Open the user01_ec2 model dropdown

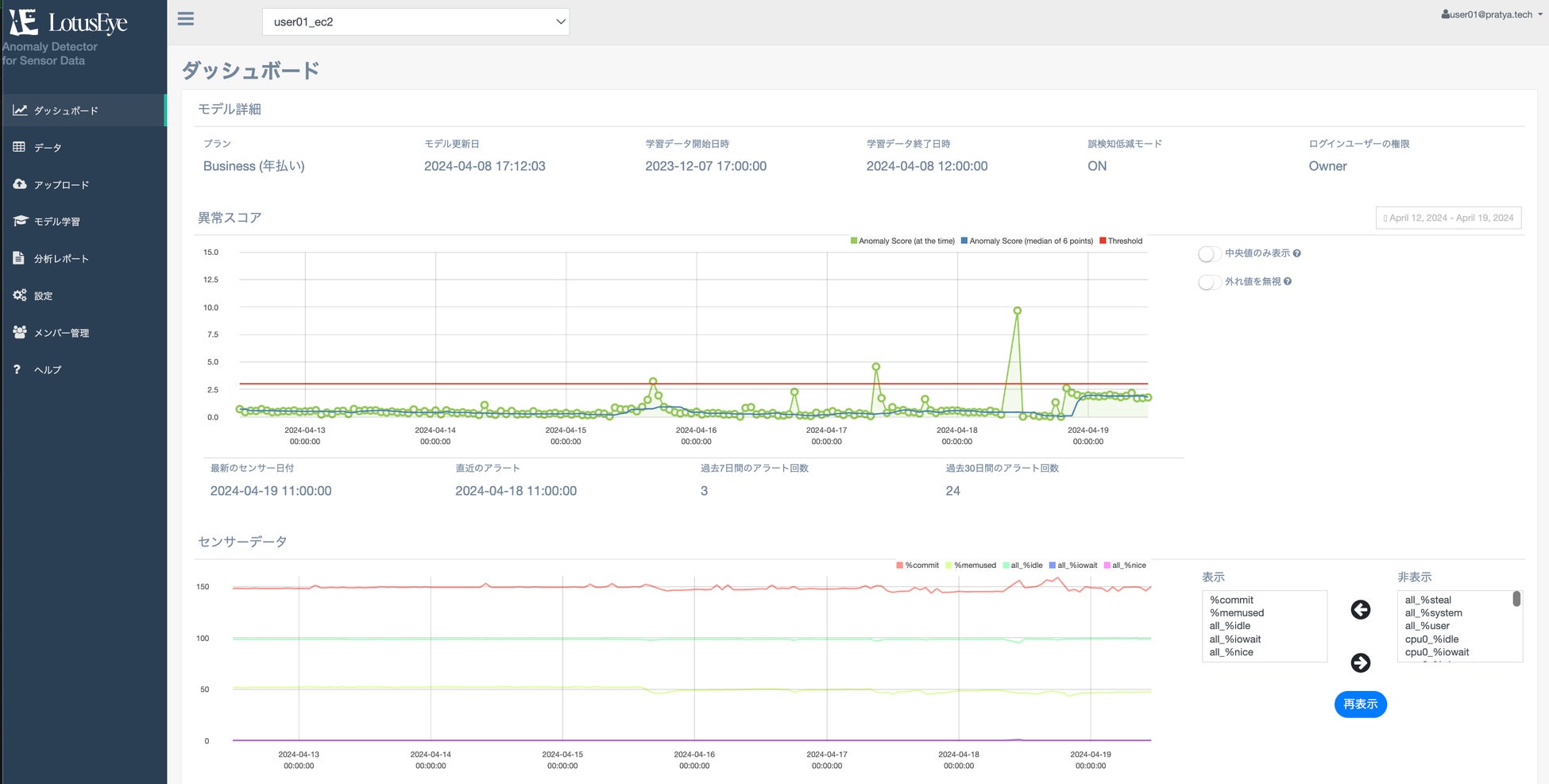click(x=415, y=21)
